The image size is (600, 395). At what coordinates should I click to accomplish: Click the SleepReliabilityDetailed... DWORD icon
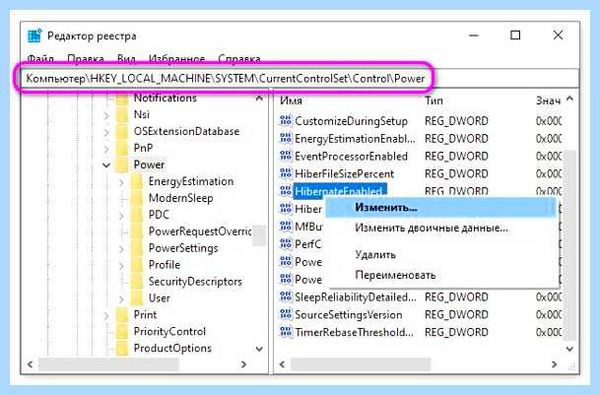[285, 297]
